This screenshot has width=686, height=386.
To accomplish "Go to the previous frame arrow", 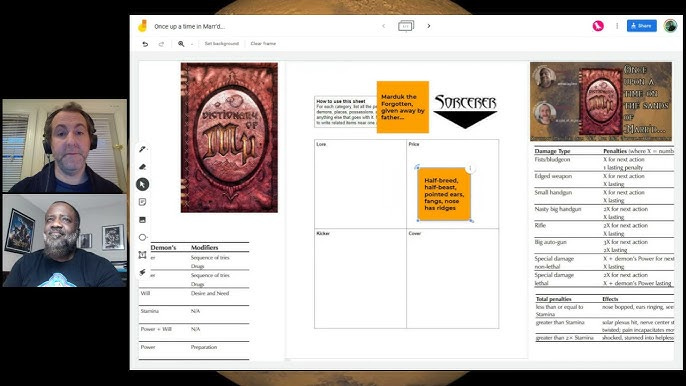I will click(384, 26).
